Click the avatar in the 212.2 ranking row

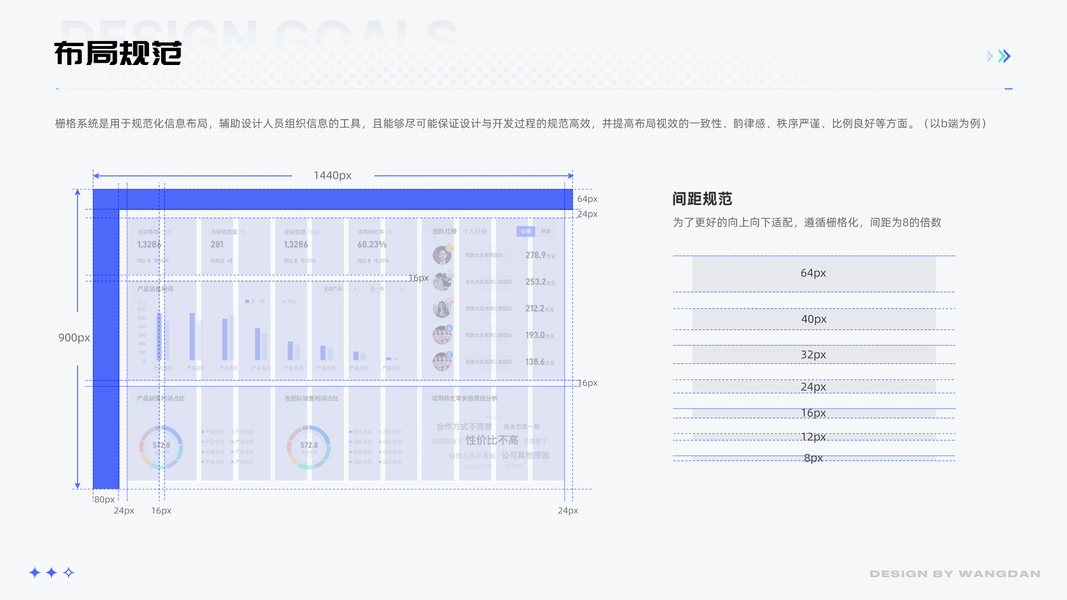(442, 308)
